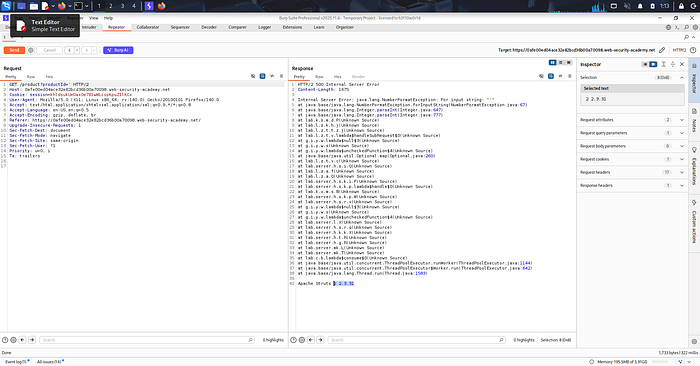Click the Burp AI button
The height and width of the screenshot is (366, 700).
(118, 50)
